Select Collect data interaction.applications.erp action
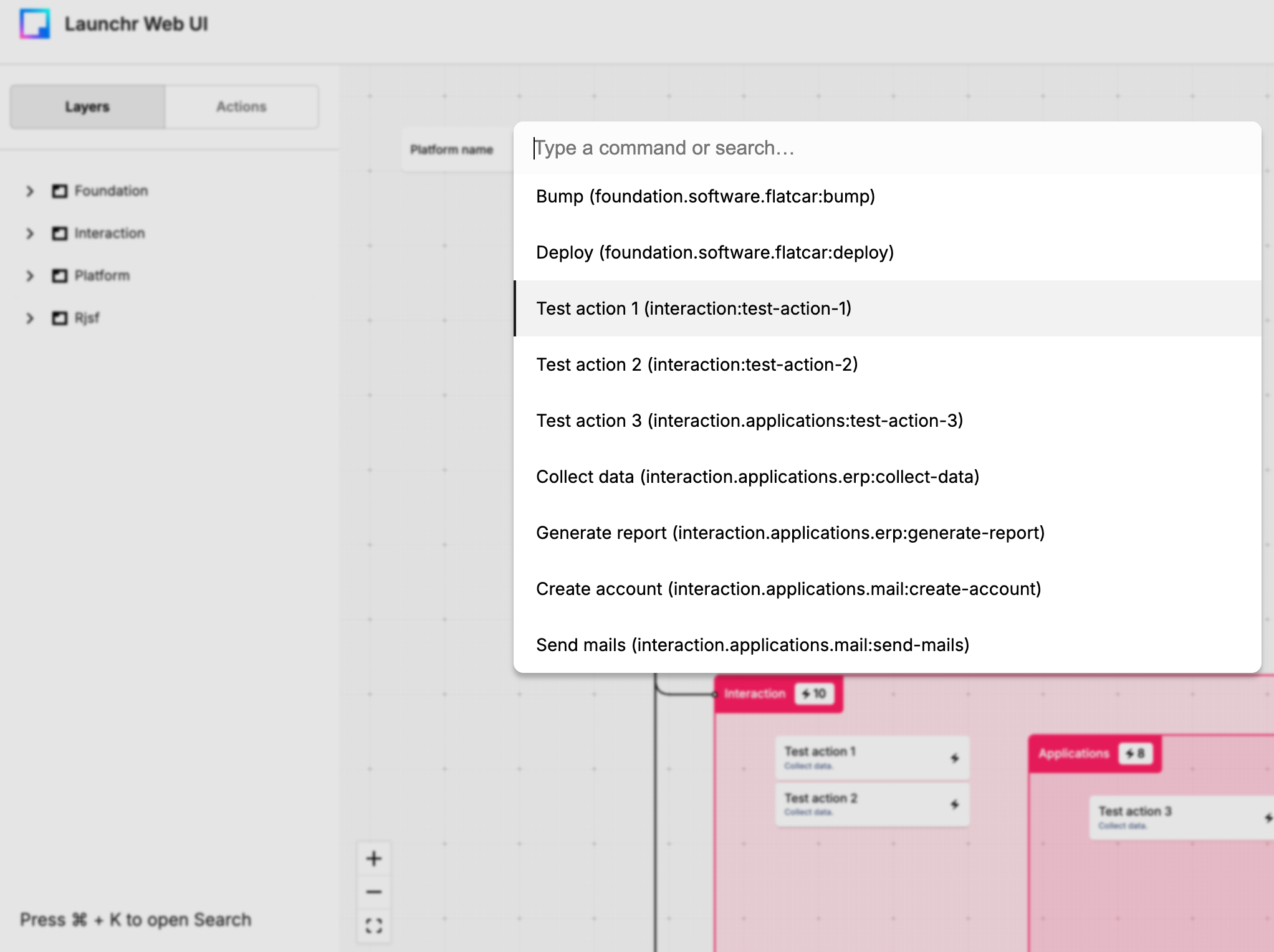Viewport: 1274px width, 952px height. coord(756,476)
